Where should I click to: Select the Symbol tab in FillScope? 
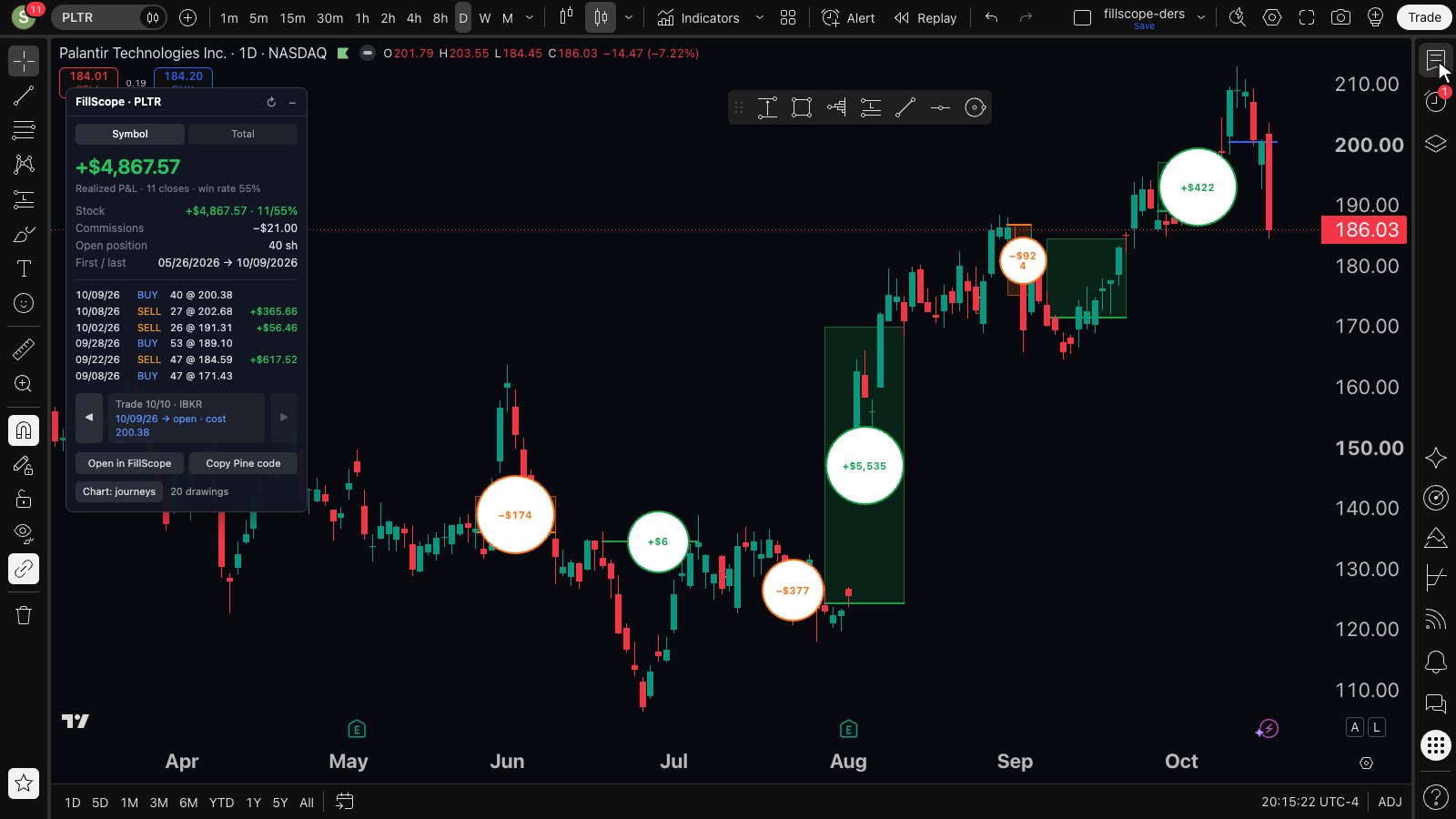[130, 134]
